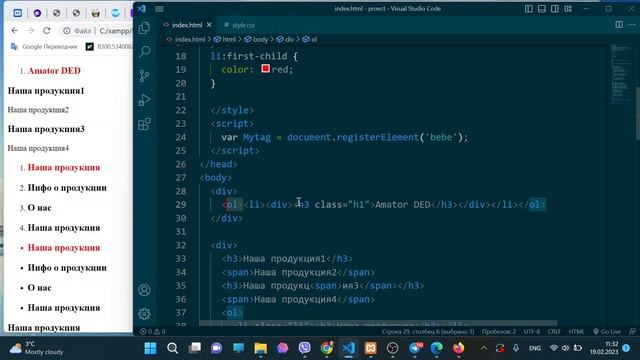Open the VS Code hamburger menu
This screenshot has width=640, height=360.
160,9
